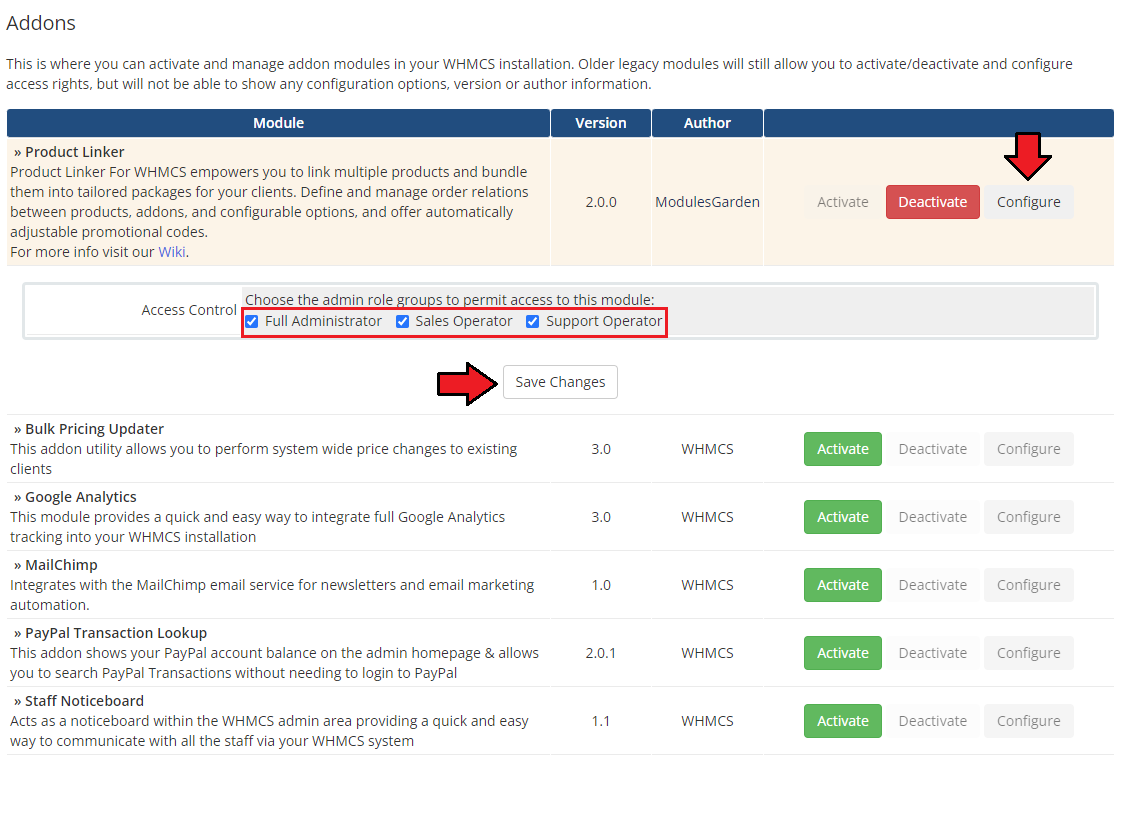
Task: Click the Staff Noticeboard module title
Action: [x=84, y=701]
